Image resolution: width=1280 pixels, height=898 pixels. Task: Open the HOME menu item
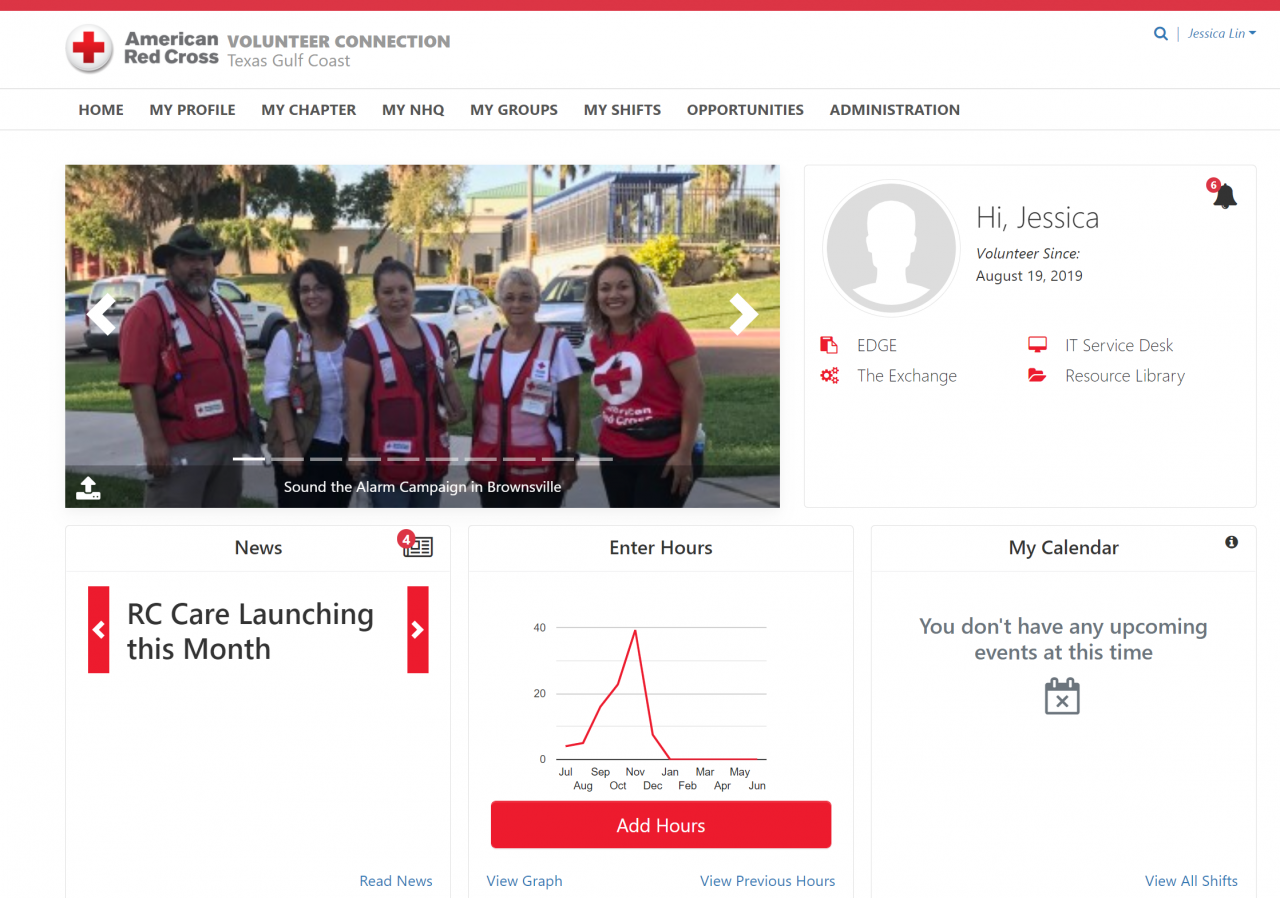click(101, 110)
